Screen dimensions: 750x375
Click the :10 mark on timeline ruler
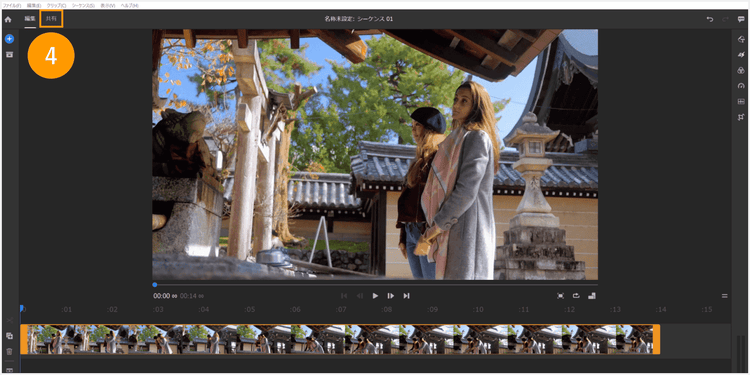click(x=478, y=309)
